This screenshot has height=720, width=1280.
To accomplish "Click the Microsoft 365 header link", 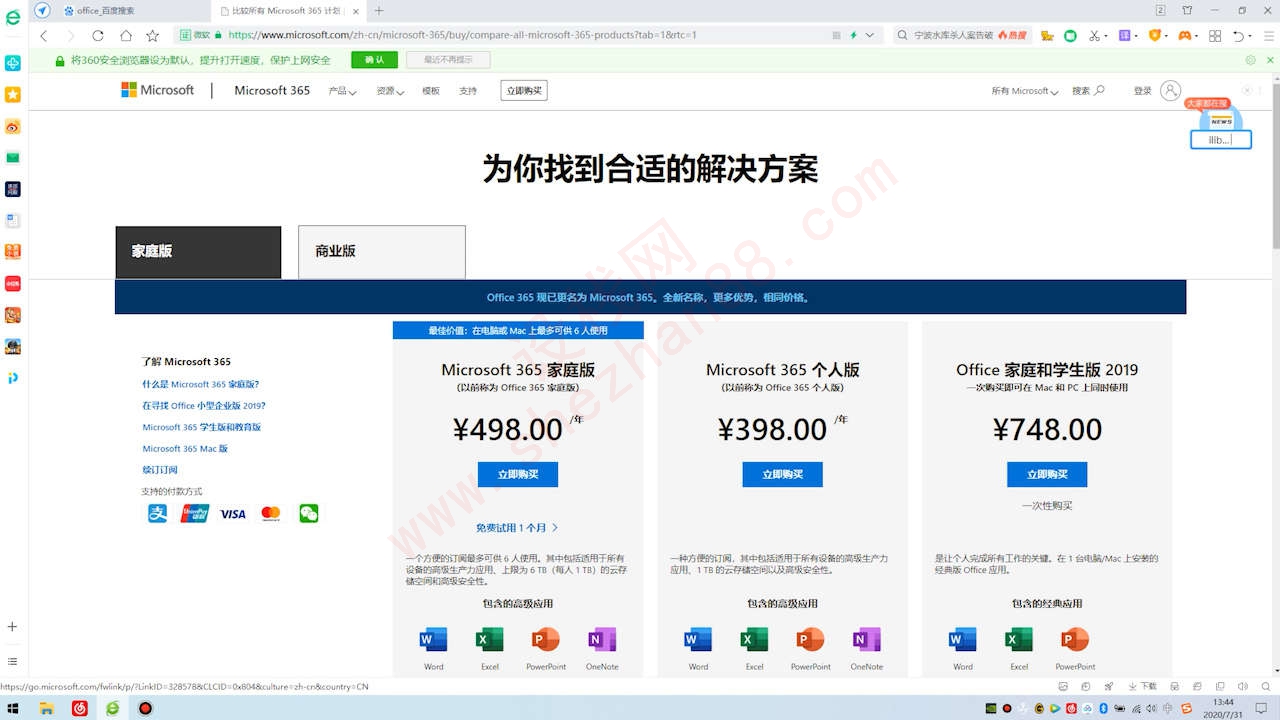I will pyautogui.click(x=272, y=90).
